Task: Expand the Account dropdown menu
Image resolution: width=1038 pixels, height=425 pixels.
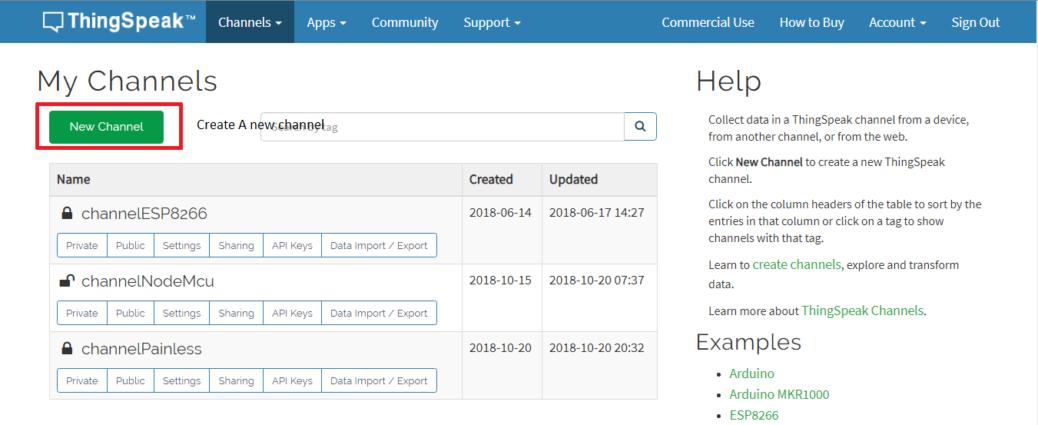Action: point(897,22)
